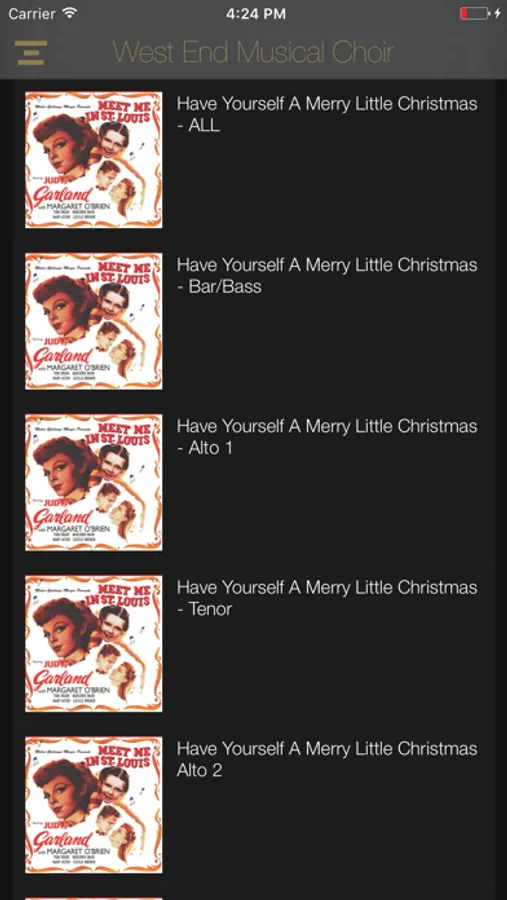The height and width of the screenshot is (900, 507).
Task: Open album art for the Bar/Bass track
Action: click(x=94, y=321)
